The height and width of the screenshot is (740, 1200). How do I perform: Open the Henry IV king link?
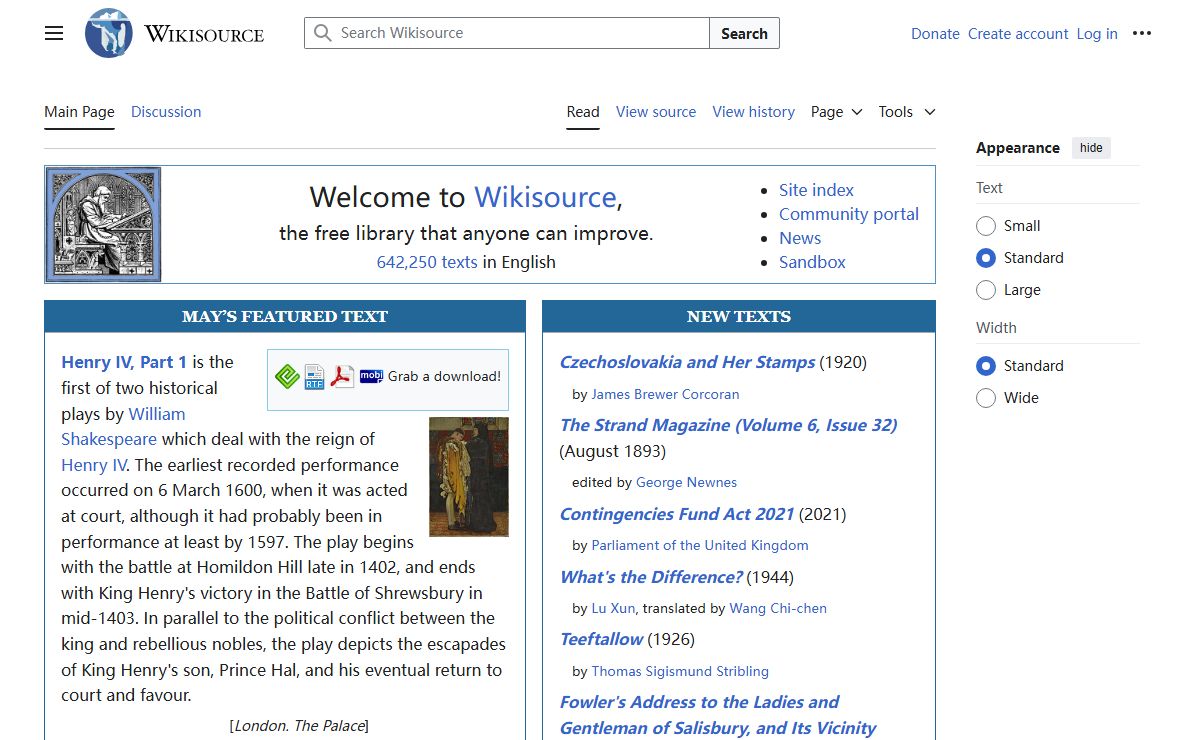94,465
